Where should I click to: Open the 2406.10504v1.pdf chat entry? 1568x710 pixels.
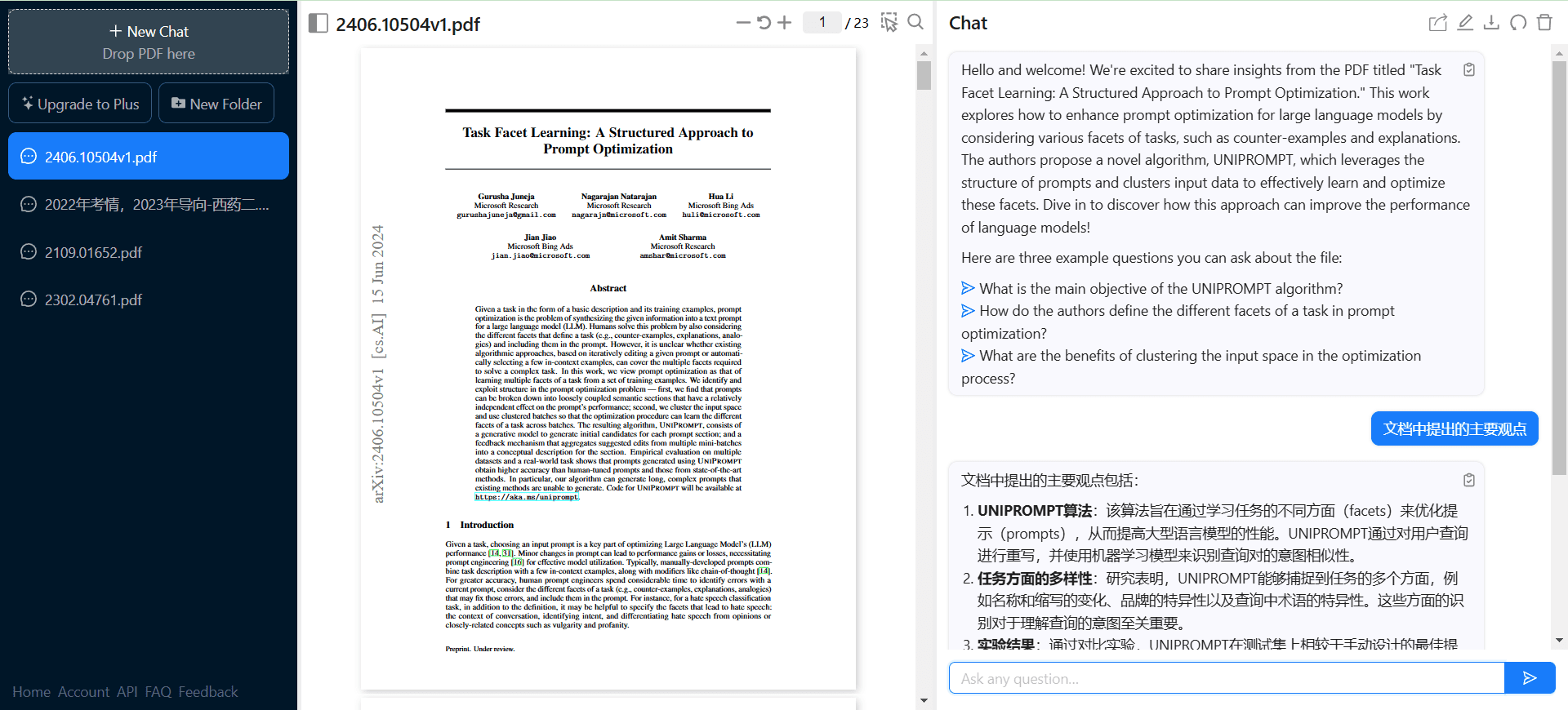tap(149, 156)
